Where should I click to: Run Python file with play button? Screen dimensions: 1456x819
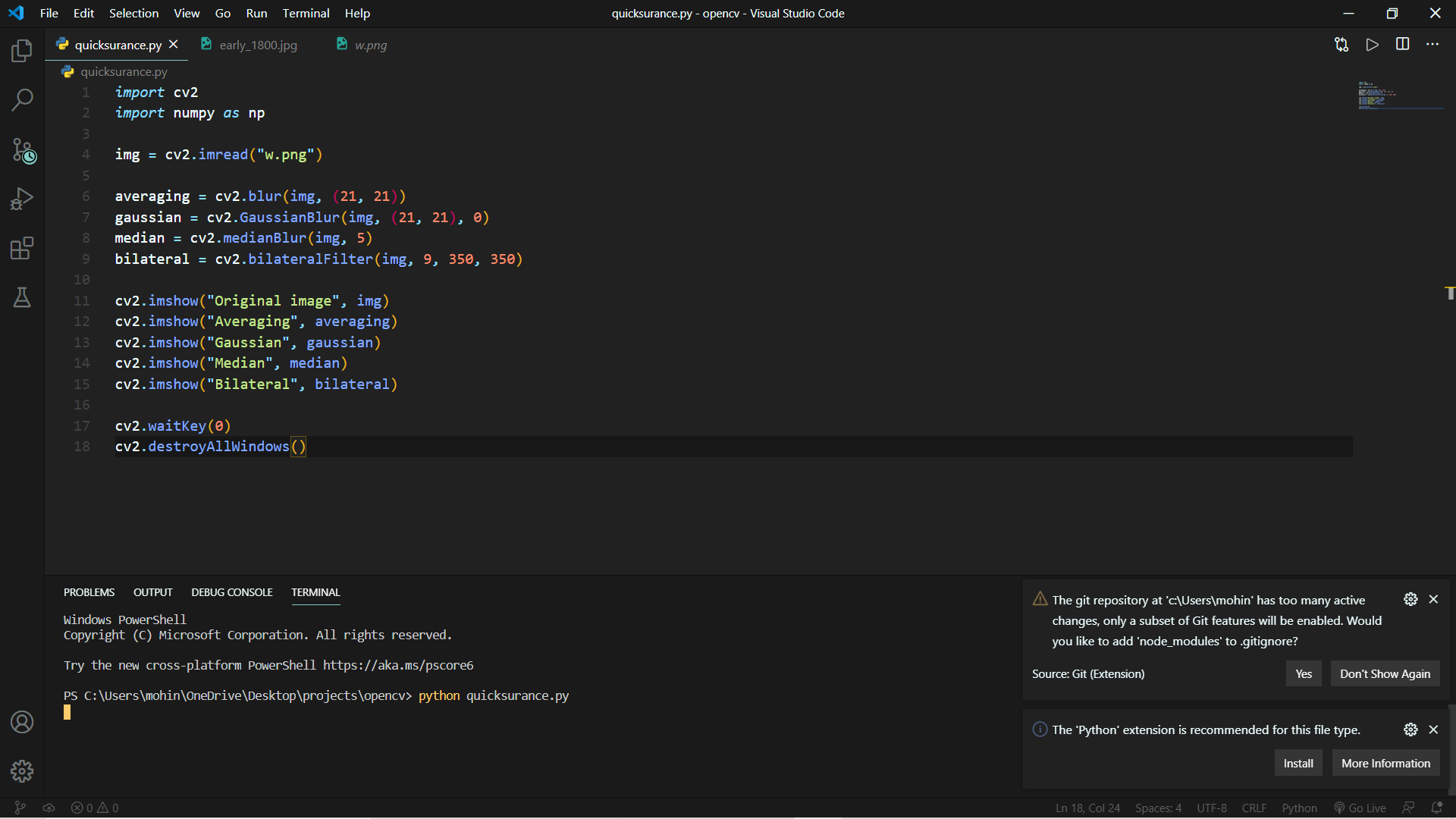(x=1372, y=45)
